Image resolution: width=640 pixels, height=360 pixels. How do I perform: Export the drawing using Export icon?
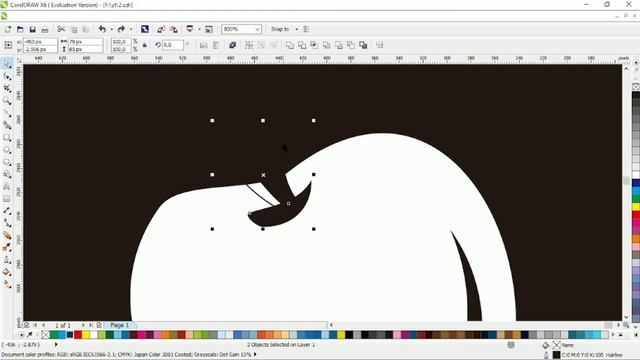173,29
